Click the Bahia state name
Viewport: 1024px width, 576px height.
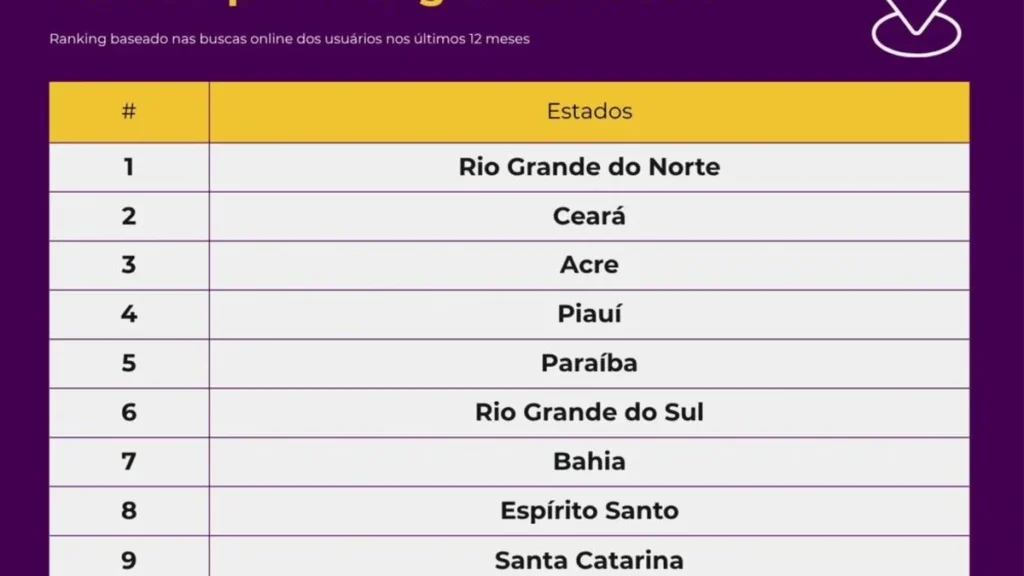tap(589, 462)
